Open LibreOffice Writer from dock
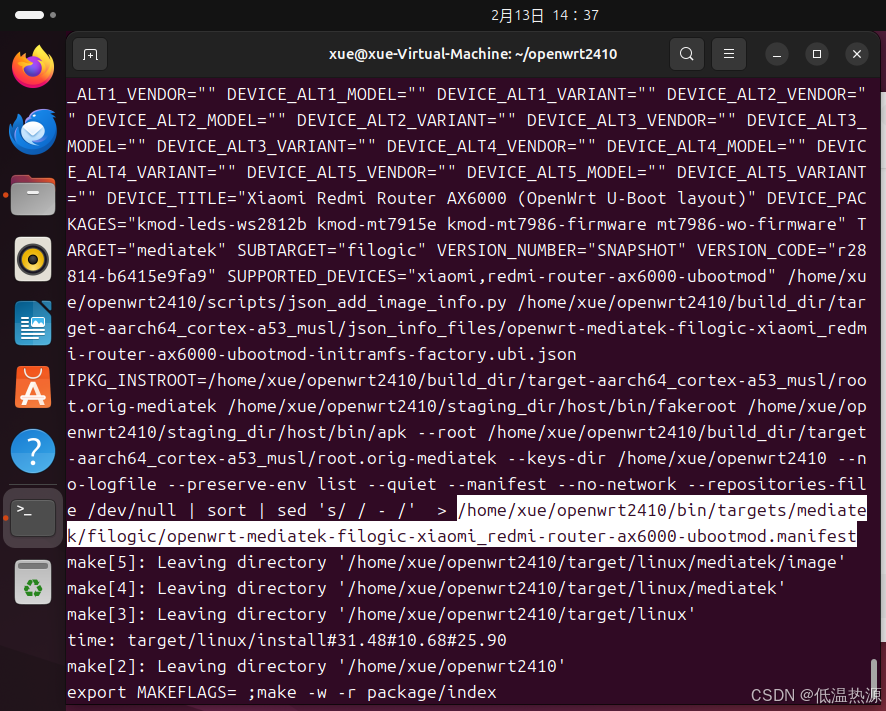The image size is (886, 711). point(33,324)
